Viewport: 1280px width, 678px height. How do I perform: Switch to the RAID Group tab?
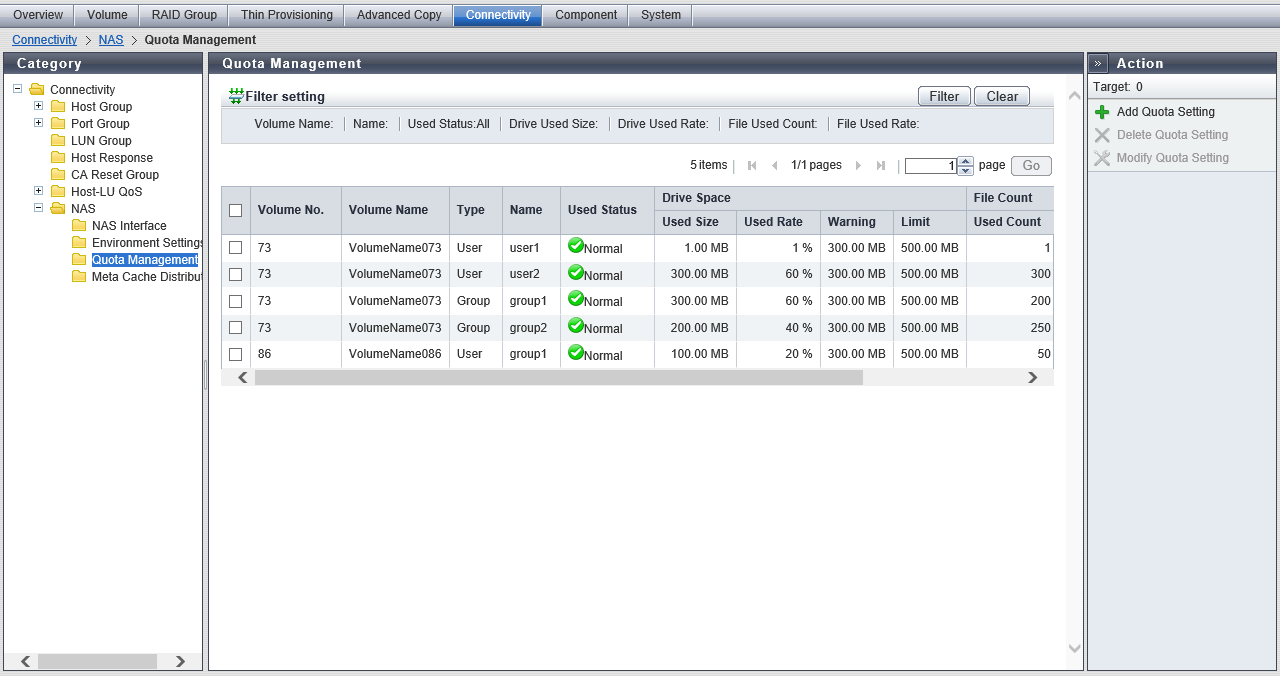[184, 15]
